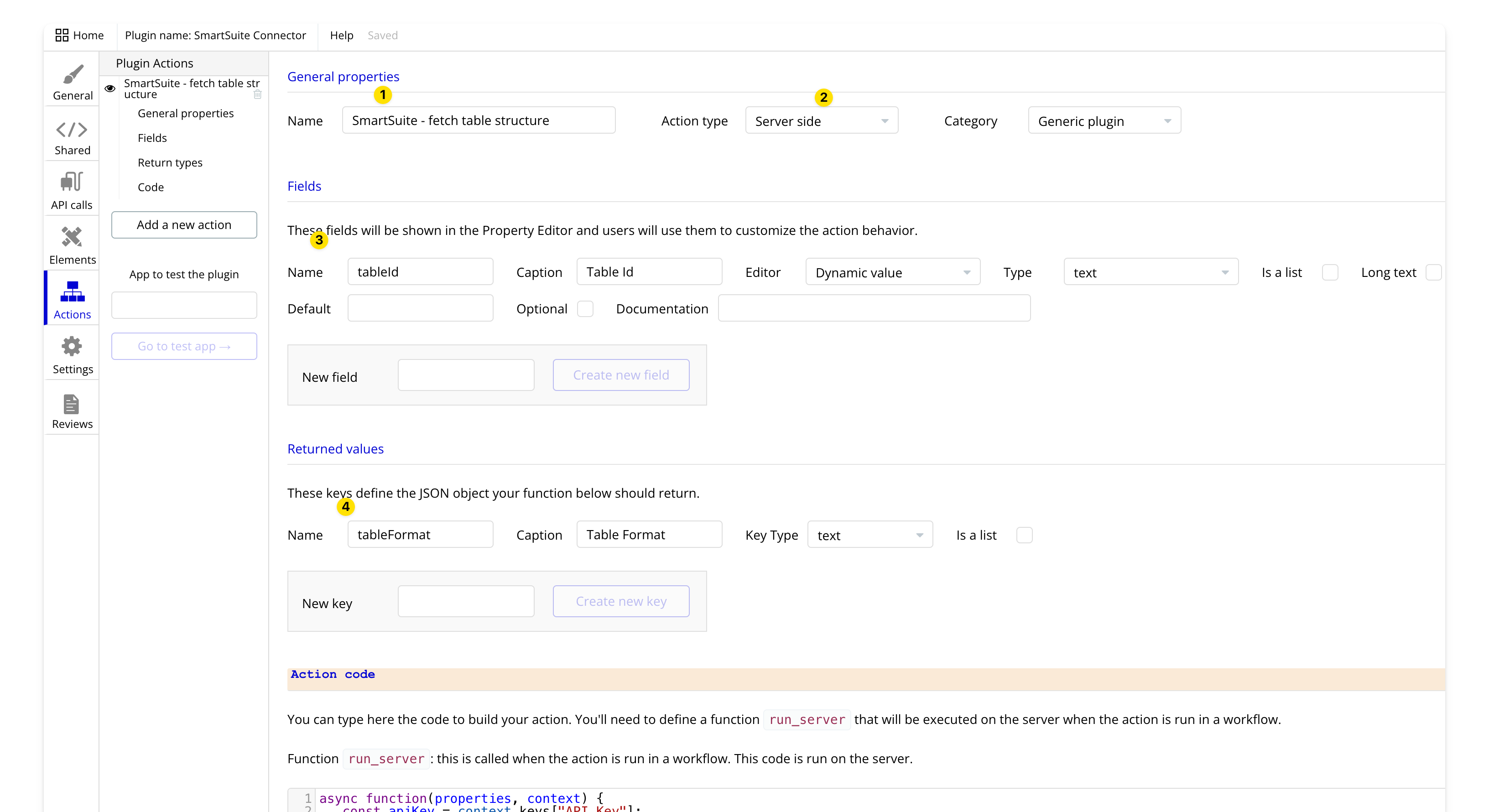Select Return types in Plugin Actions tree
This screenshot has height=812, width=1489.
tap(170, 162)
